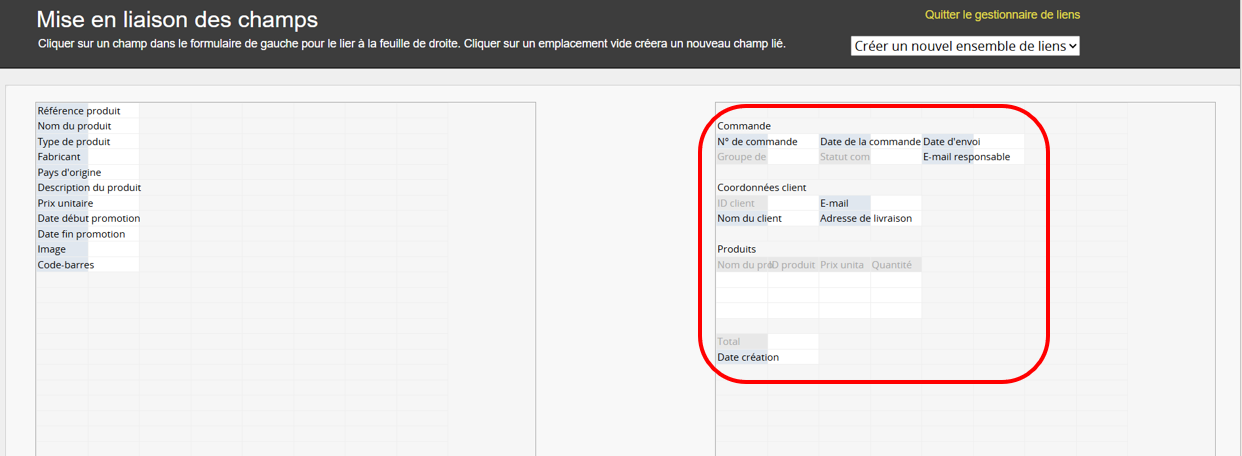Click the Fabricant field
1242x456 pixels.
59,157
